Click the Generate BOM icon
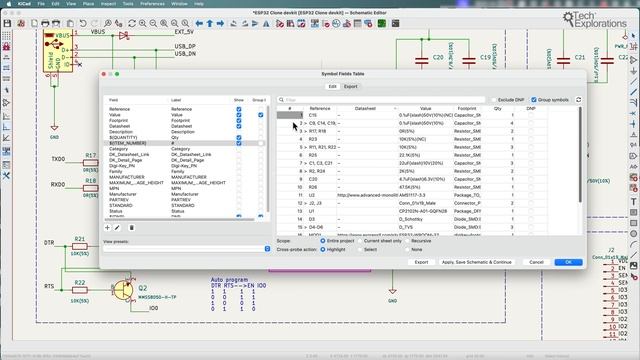 coord(368,24)
